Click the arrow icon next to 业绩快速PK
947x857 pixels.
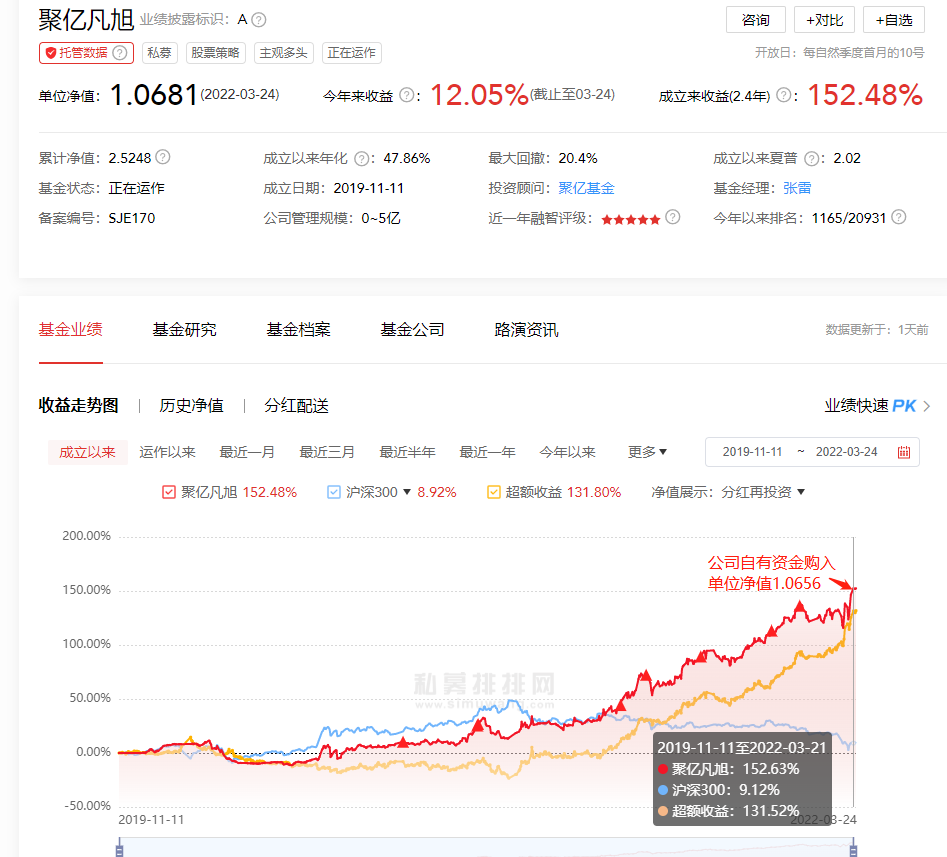coord(926,406)
